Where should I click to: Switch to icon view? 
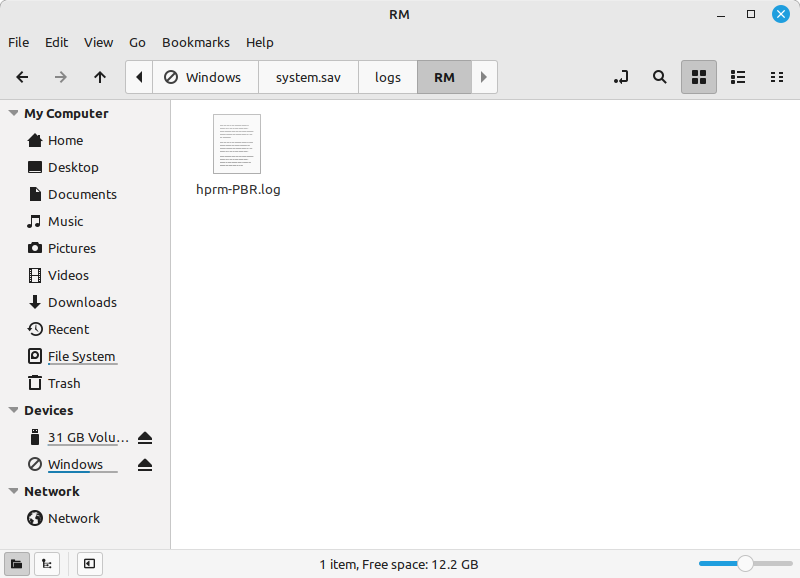point(699,77)
